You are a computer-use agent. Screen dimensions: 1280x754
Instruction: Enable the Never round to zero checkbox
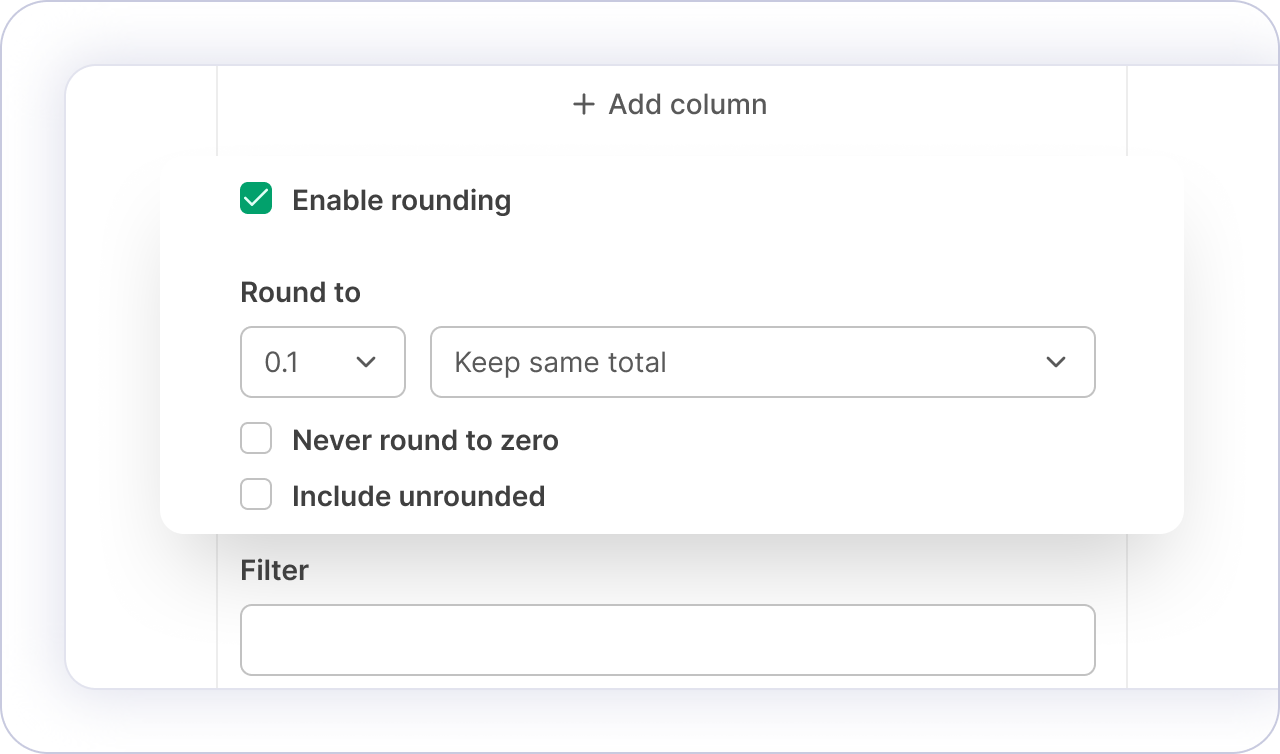256,439
